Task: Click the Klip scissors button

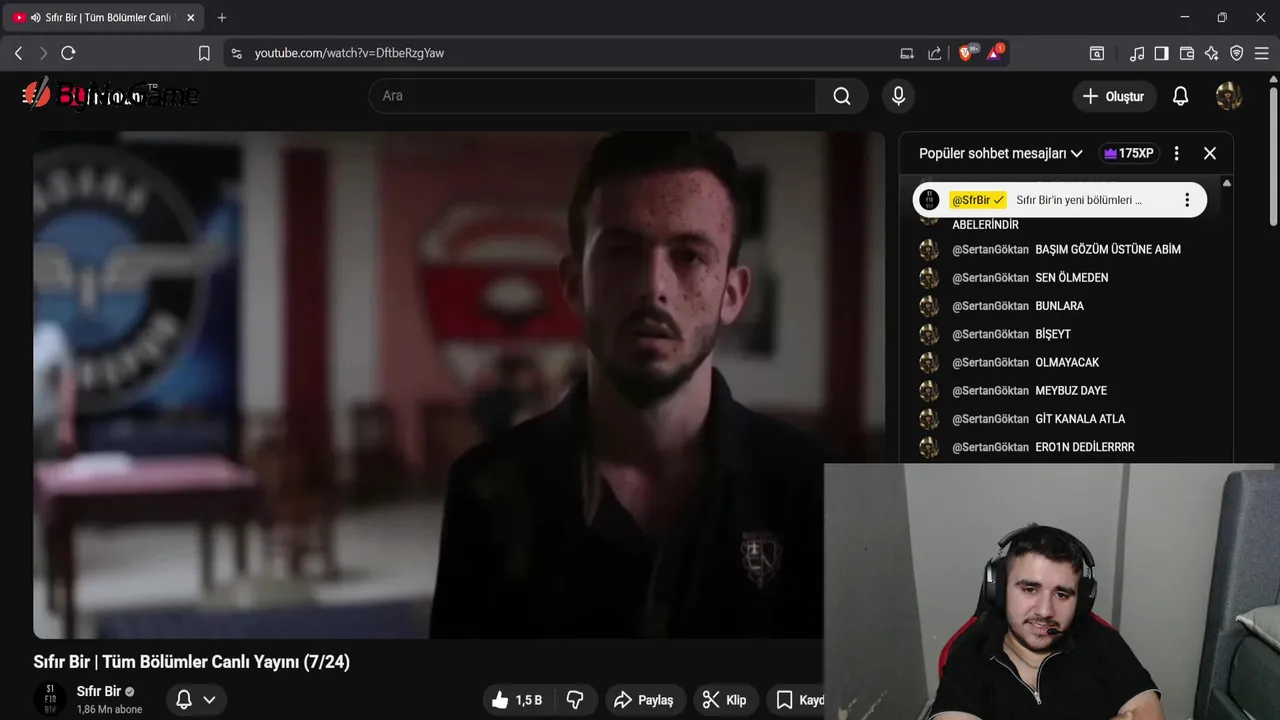Action: pyautogui.click(x=725, y=700)
